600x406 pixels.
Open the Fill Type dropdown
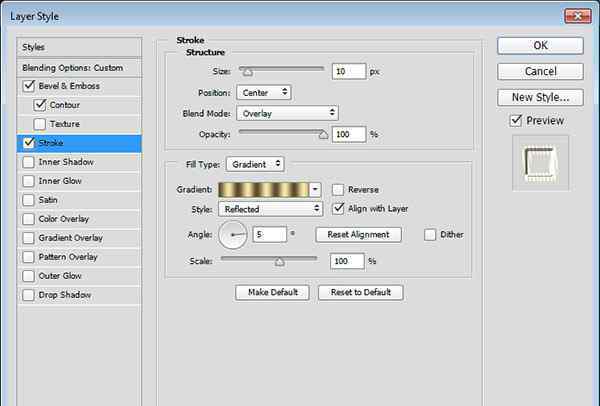255,164
